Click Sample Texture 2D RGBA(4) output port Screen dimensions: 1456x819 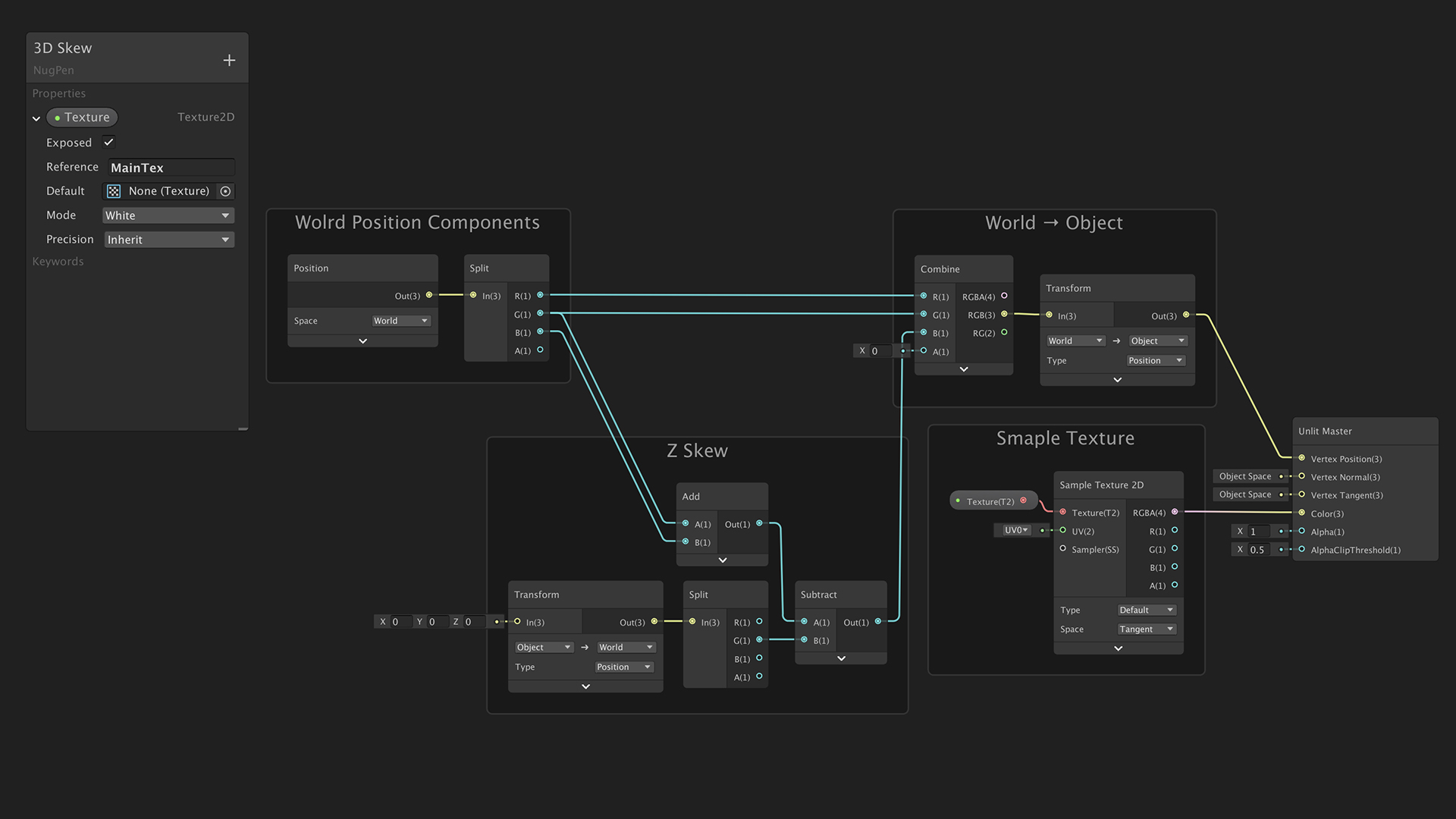[1175, 512]
